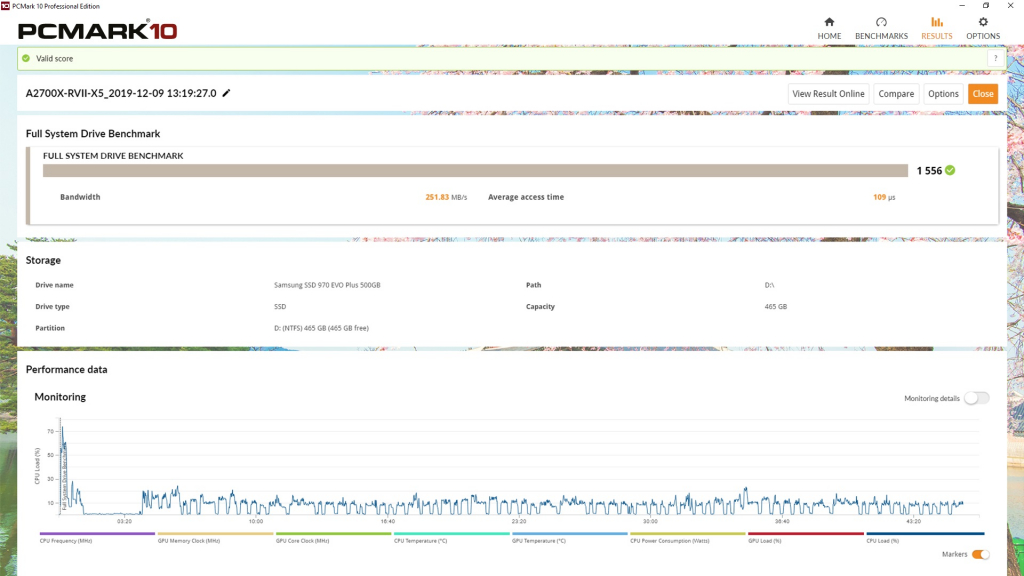This screenshot has width=1024, height=576.
Task: Click the View Result Online button
Action: click(828, 94)
